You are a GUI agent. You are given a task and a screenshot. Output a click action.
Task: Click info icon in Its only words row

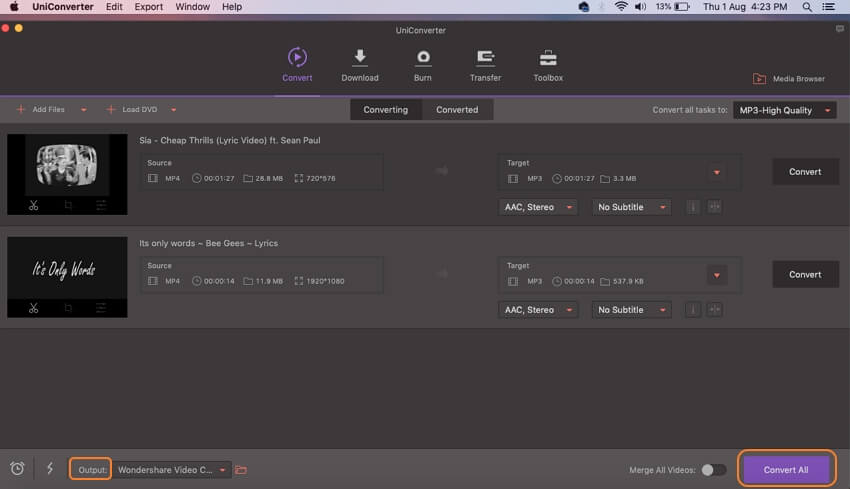pos(693,310)
